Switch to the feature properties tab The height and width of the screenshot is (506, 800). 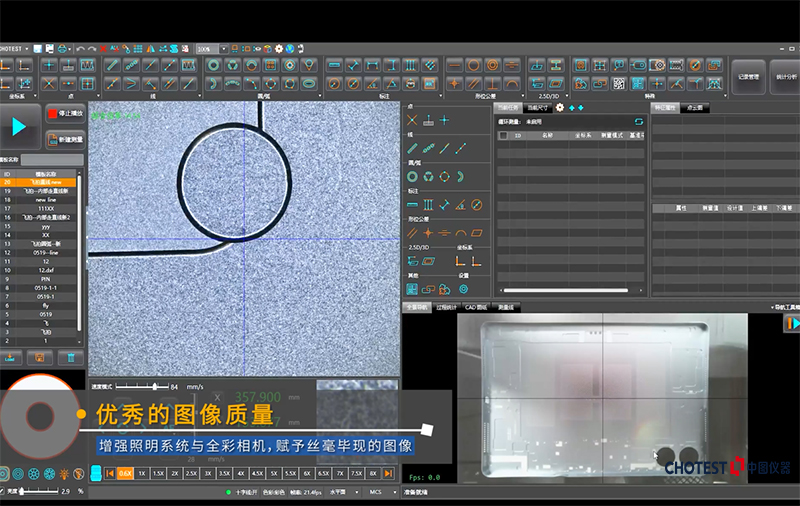pos(665,108)
